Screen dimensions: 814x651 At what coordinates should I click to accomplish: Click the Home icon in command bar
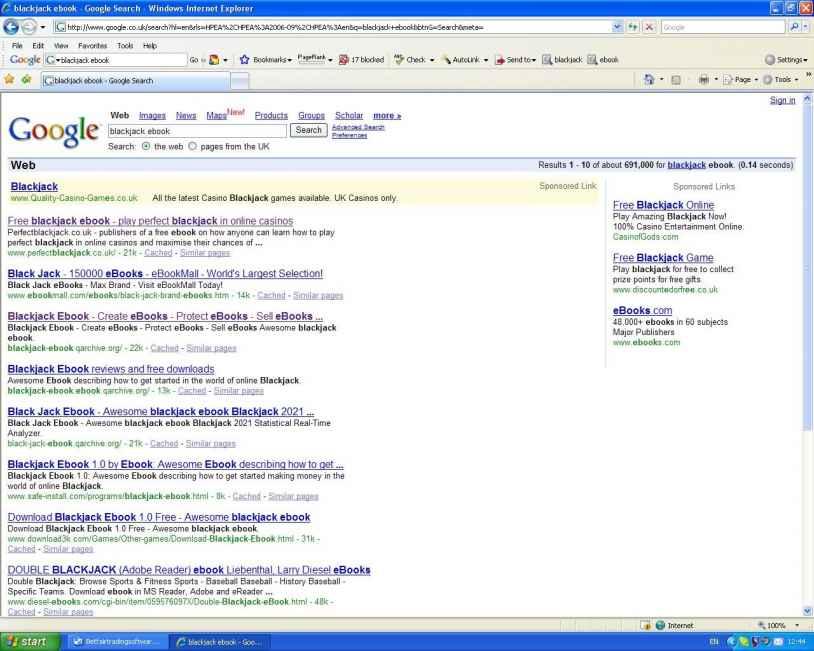point(651,79)
